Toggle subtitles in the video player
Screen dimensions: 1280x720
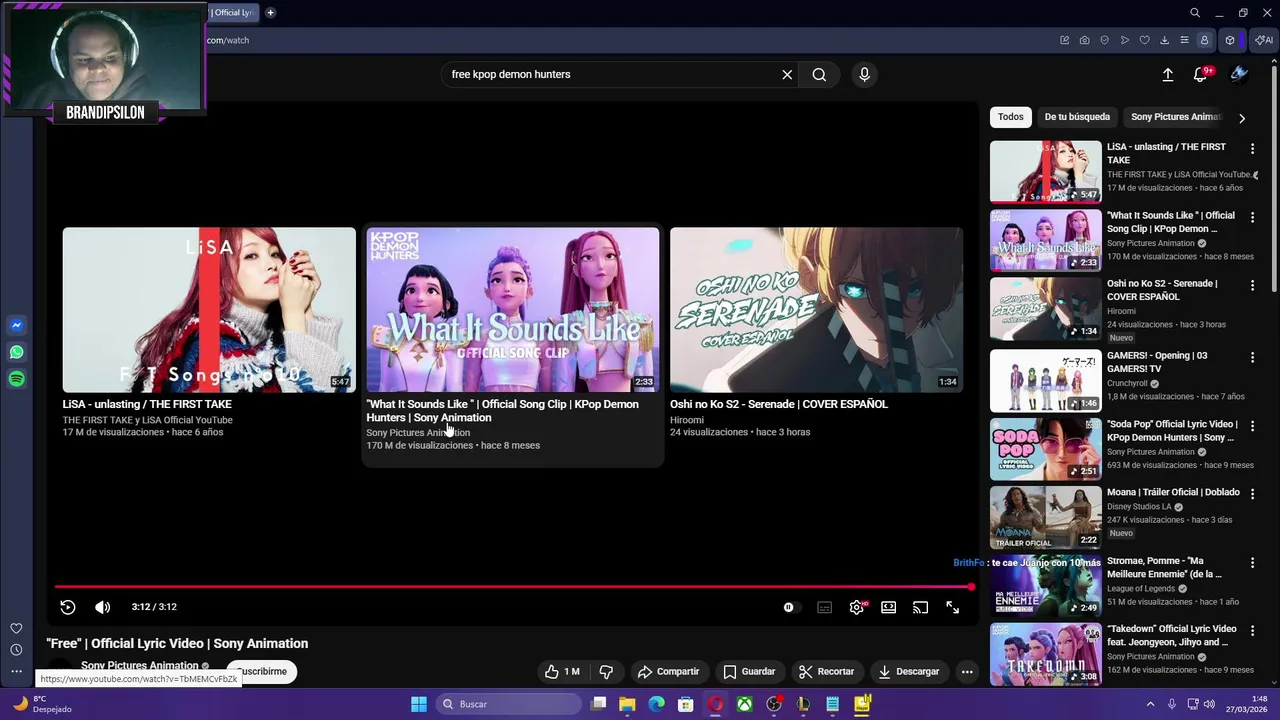[824, 607]
